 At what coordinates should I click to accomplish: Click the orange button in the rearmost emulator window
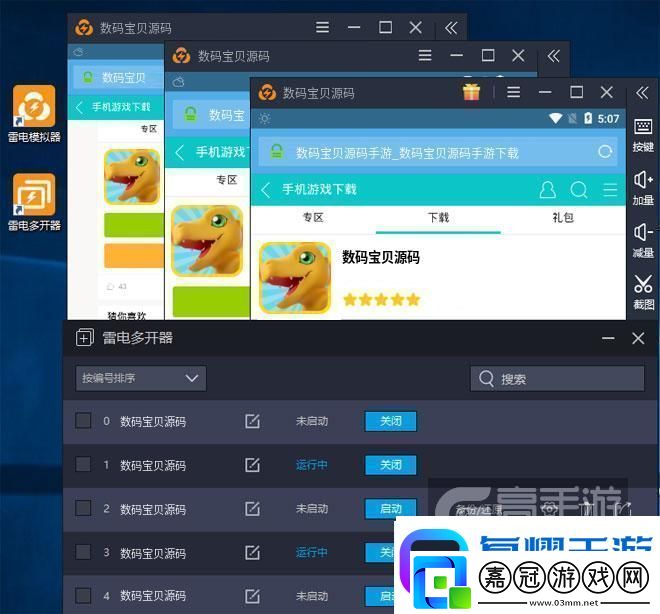pyautogui.click(x=134, y=255)
